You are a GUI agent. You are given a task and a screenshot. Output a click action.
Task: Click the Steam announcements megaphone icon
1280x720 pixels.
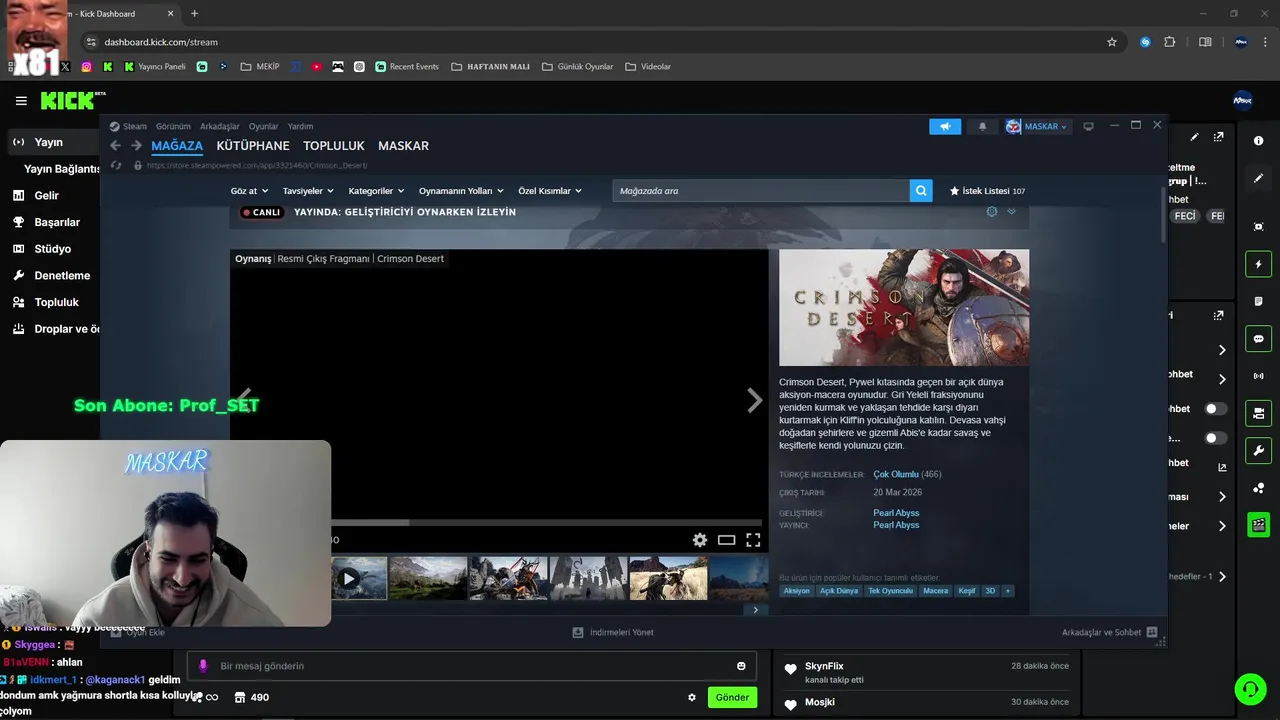pyautogui.click(x=945, y=126)
